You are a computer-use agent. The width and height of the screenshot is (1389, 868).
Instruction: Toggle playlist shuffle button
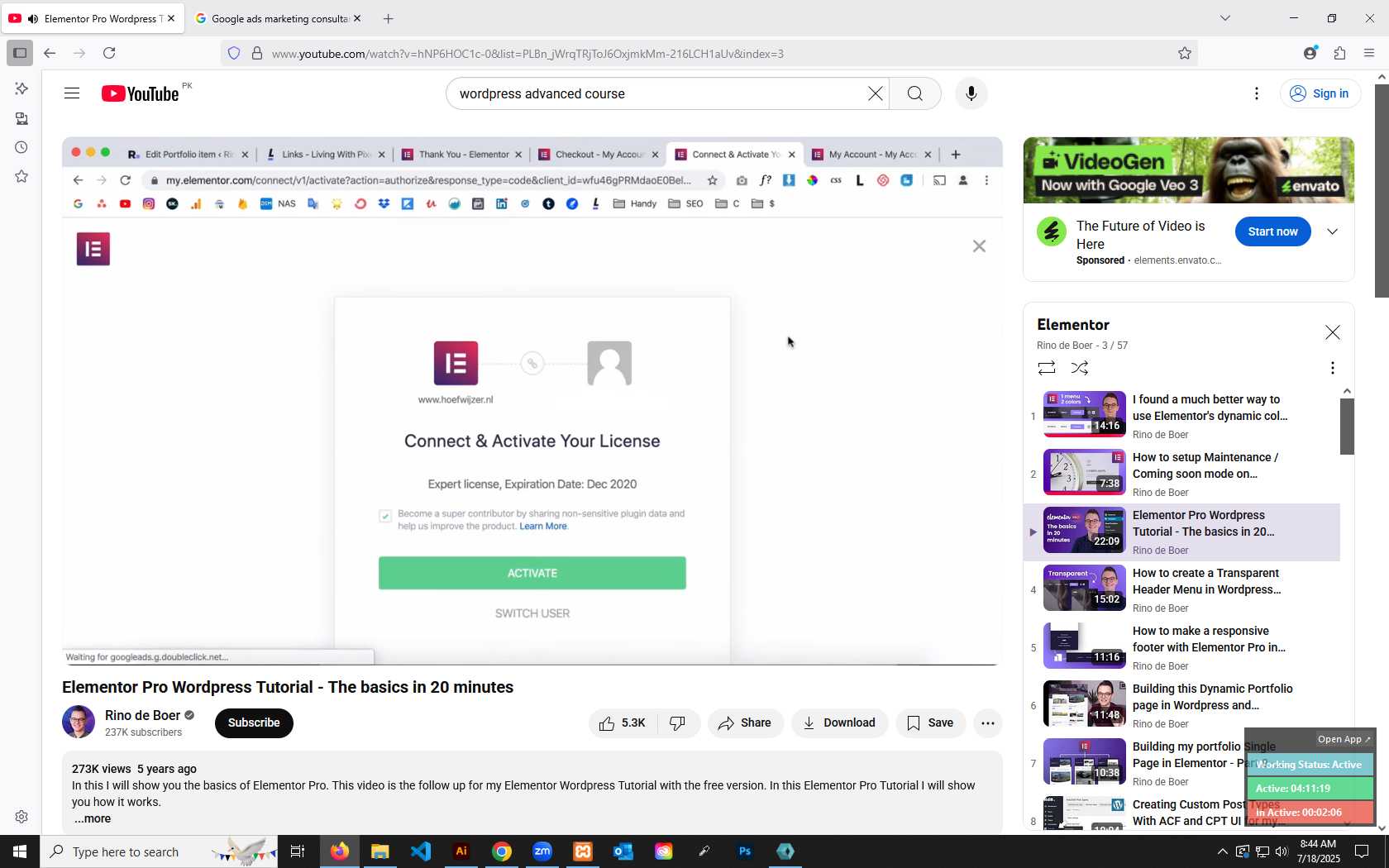coord(1080,368)
